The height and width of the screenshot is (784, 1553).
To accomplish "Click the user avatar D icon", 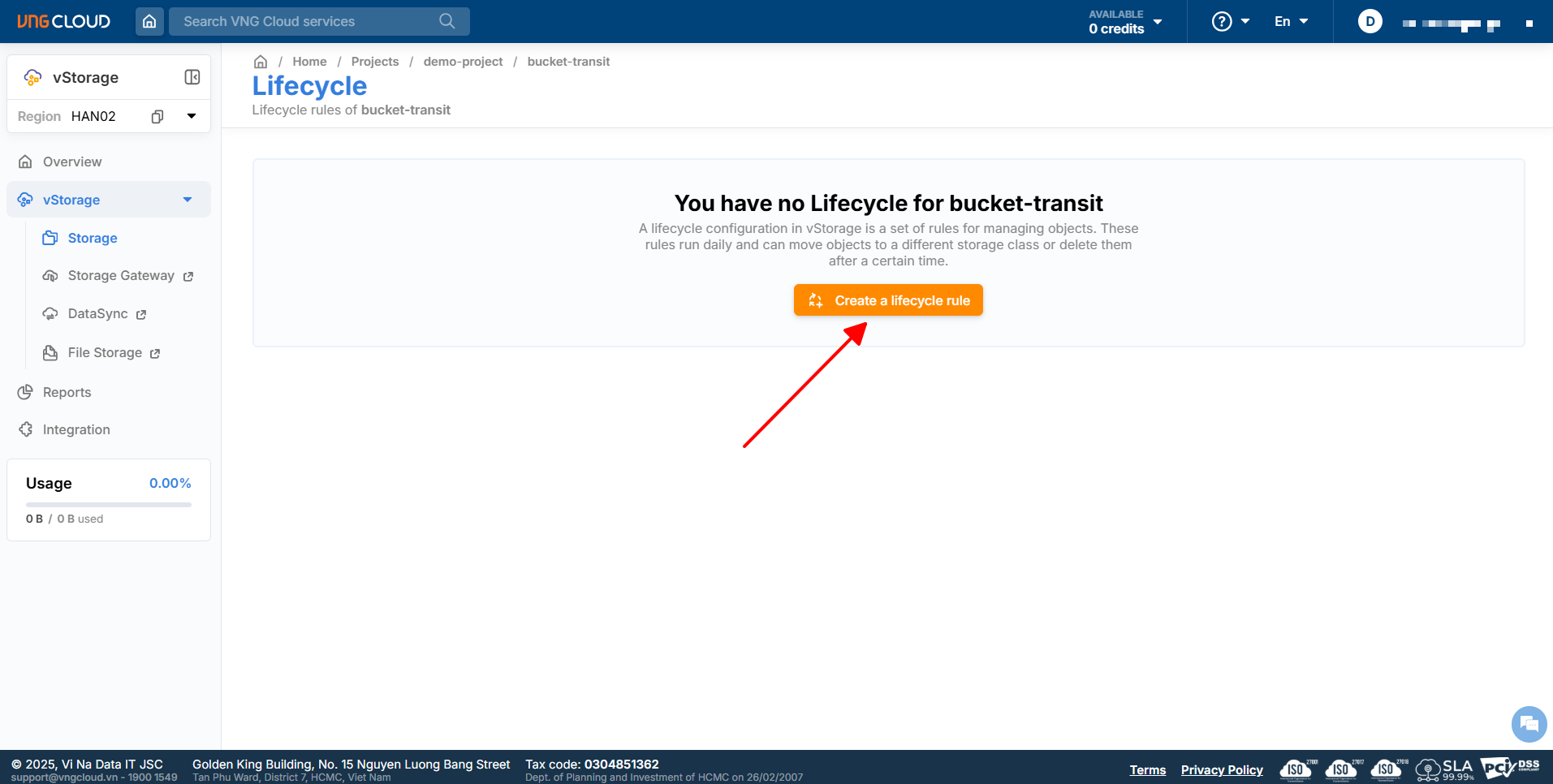I will [x=1370, y=21].
